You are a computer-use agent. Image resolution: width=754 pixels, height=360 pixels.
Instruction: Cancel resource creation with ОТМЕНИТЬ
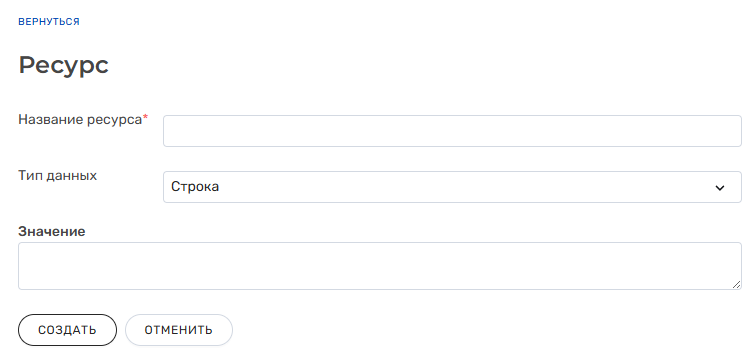pos(178,330)
